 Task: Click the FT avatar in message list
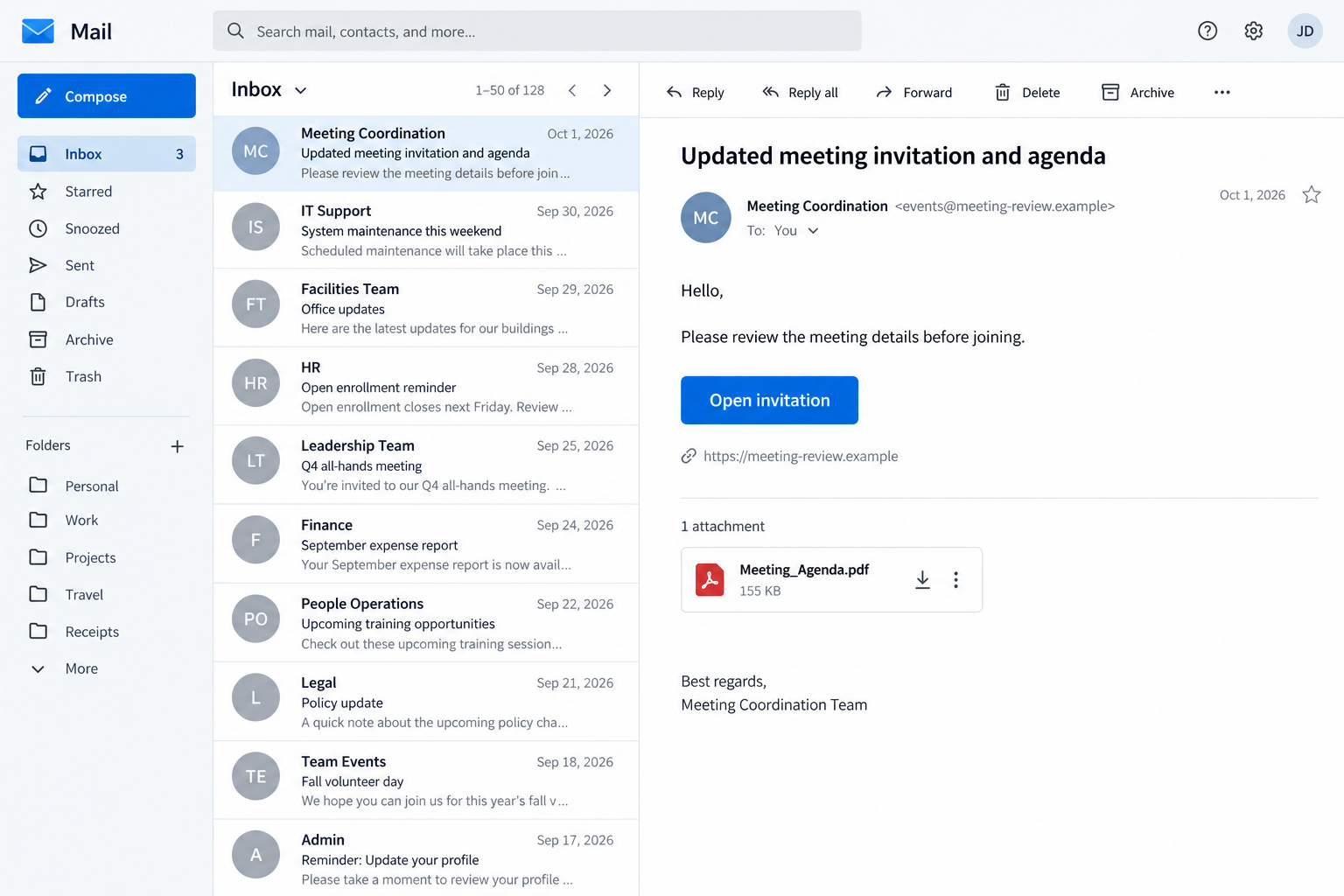pyautogui.click(x=255, y=304)
